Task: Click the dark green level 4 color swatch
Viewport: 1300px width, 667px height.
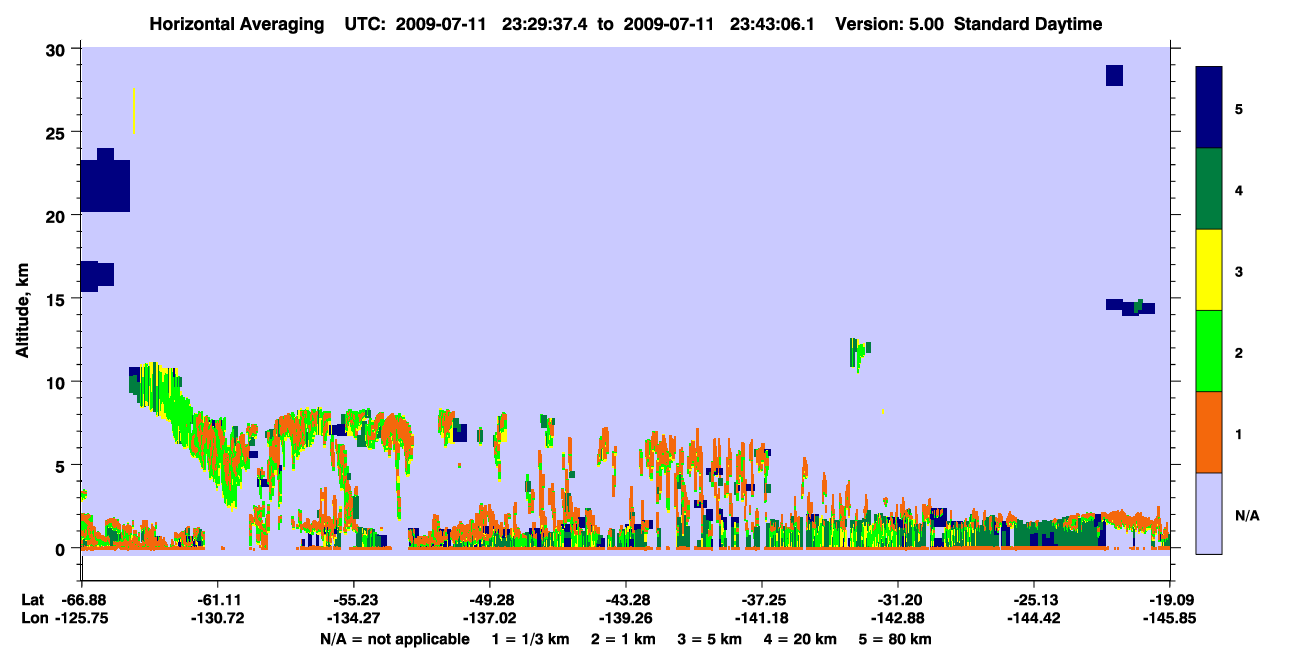Action: coord(1209,189)
